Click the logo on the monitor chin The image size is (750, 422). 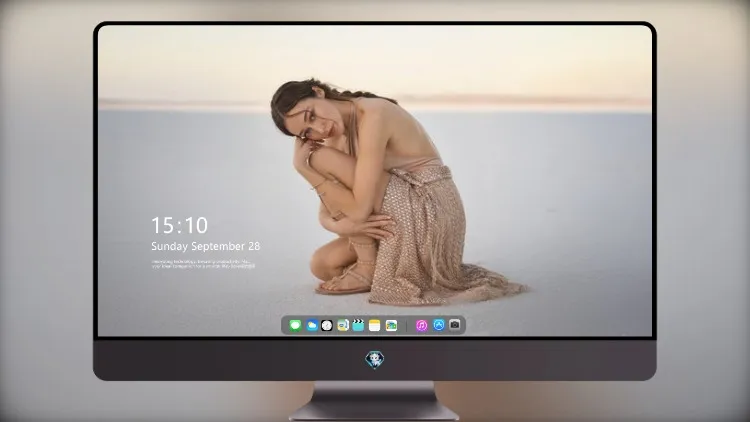pyautogui.click(x=375, y=359)
